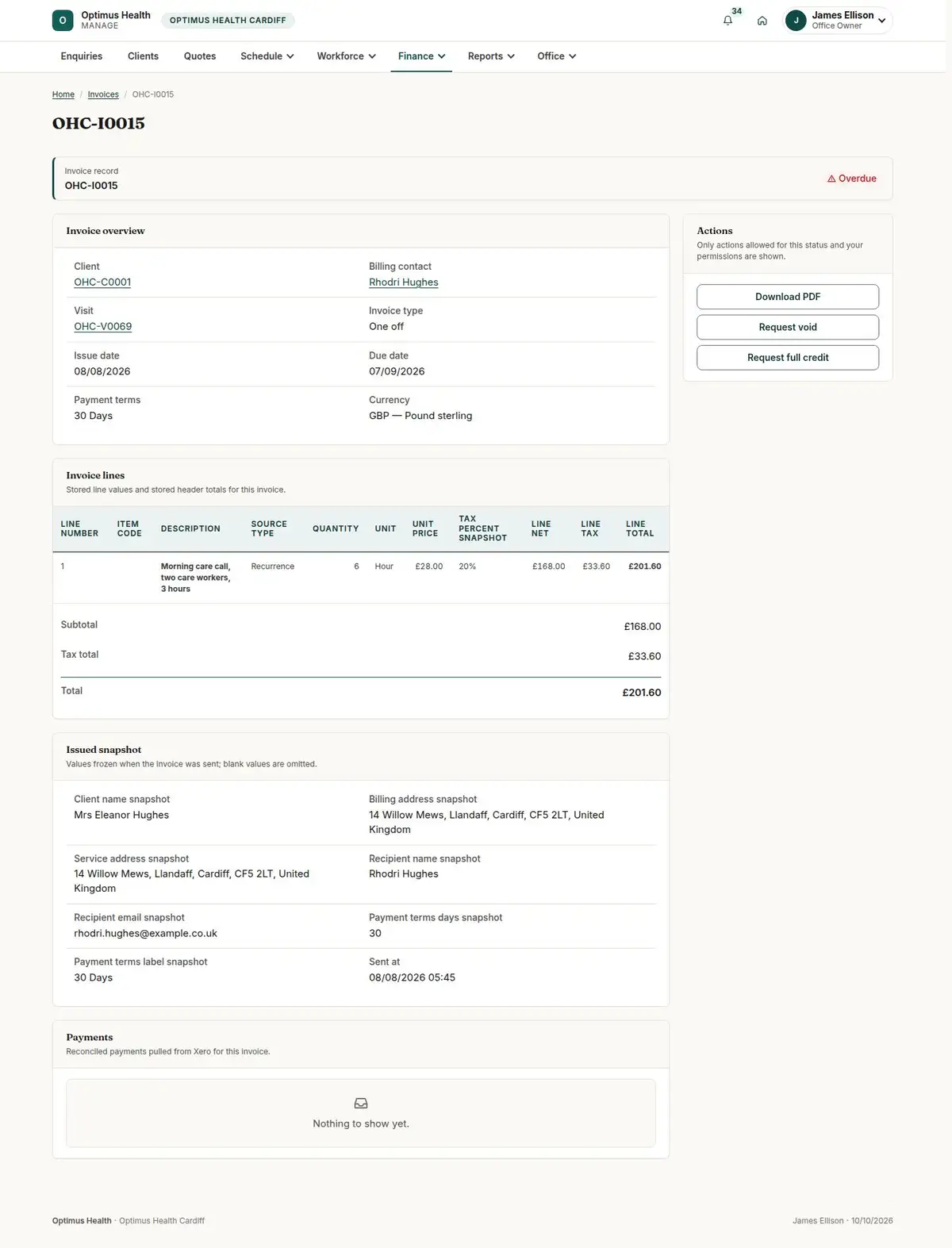Click the Request void button
Viewport: 952px width, 1248px height.
pos(788,327)
